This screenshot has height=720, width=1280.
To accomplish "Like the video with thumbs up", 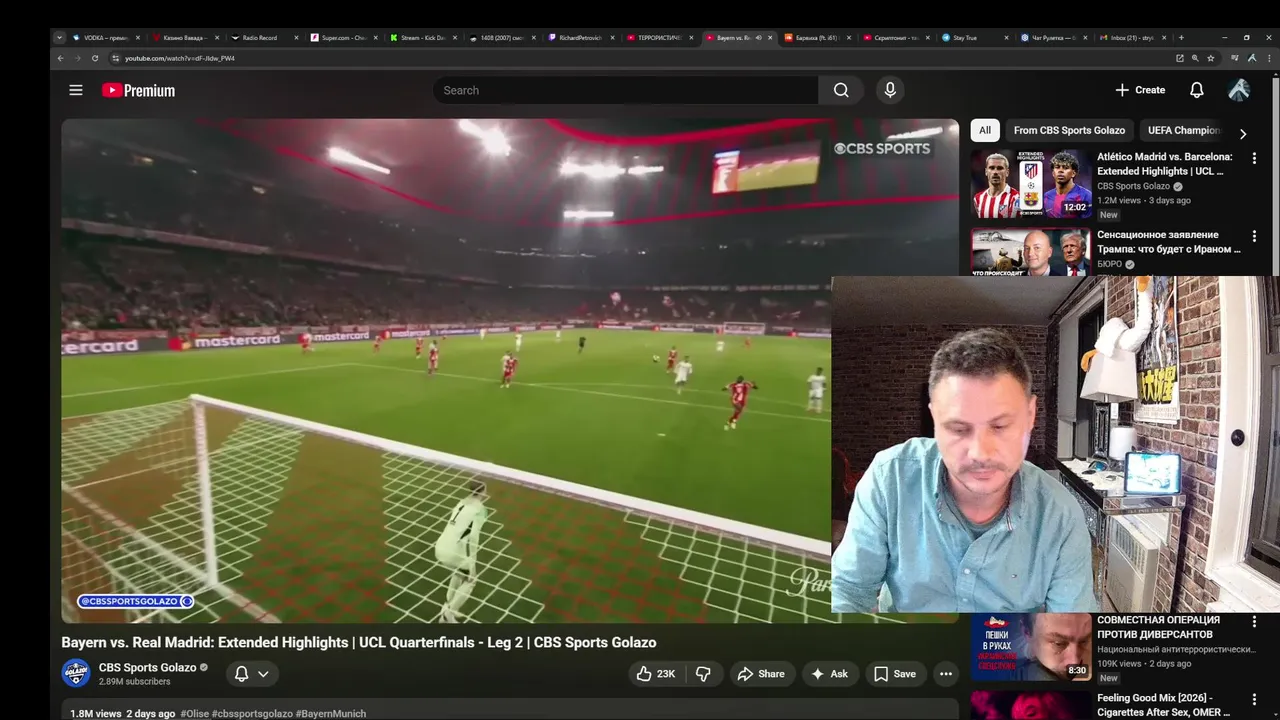I will tap(656, 674).
